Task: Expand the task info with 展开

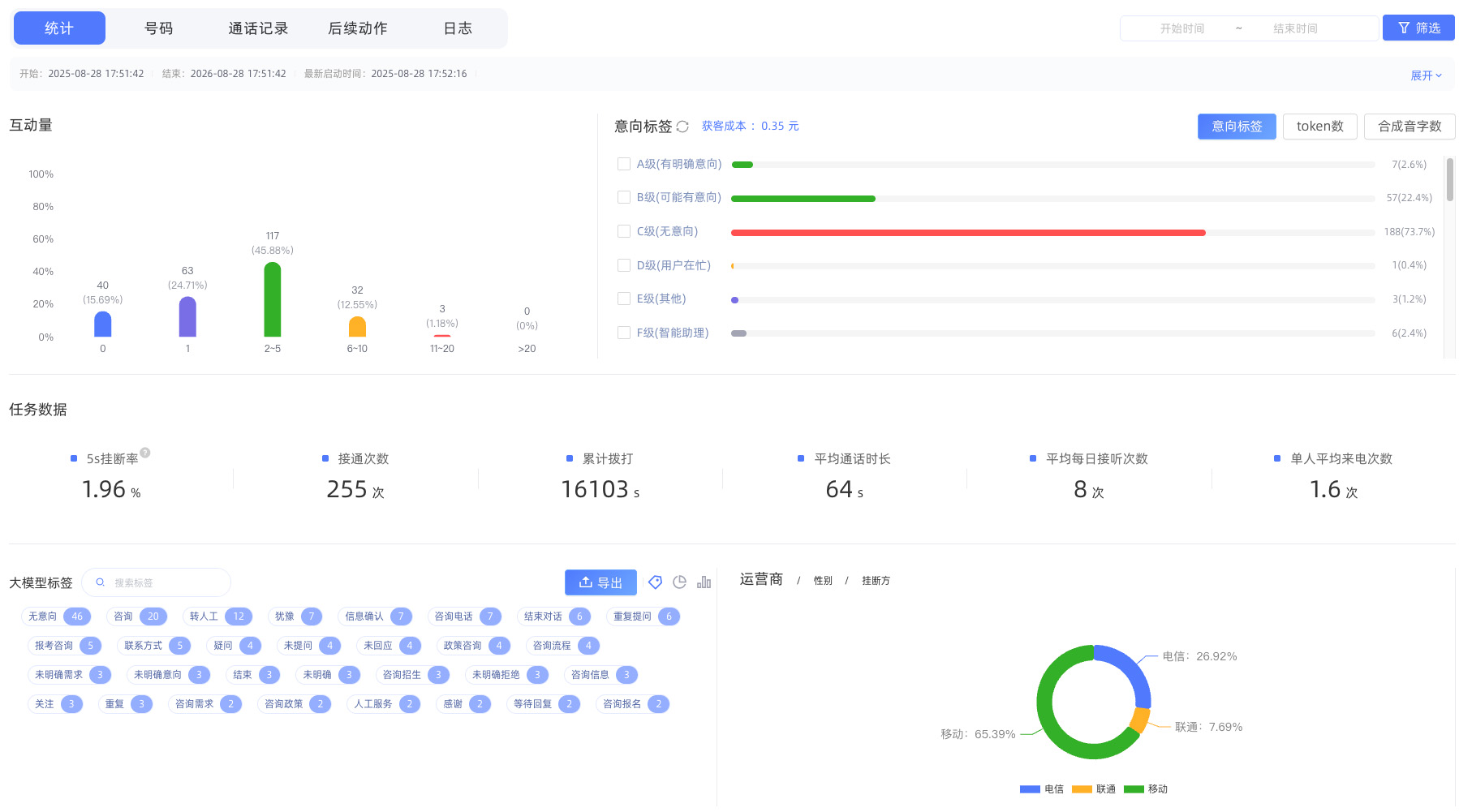Action: point(1426,75)
